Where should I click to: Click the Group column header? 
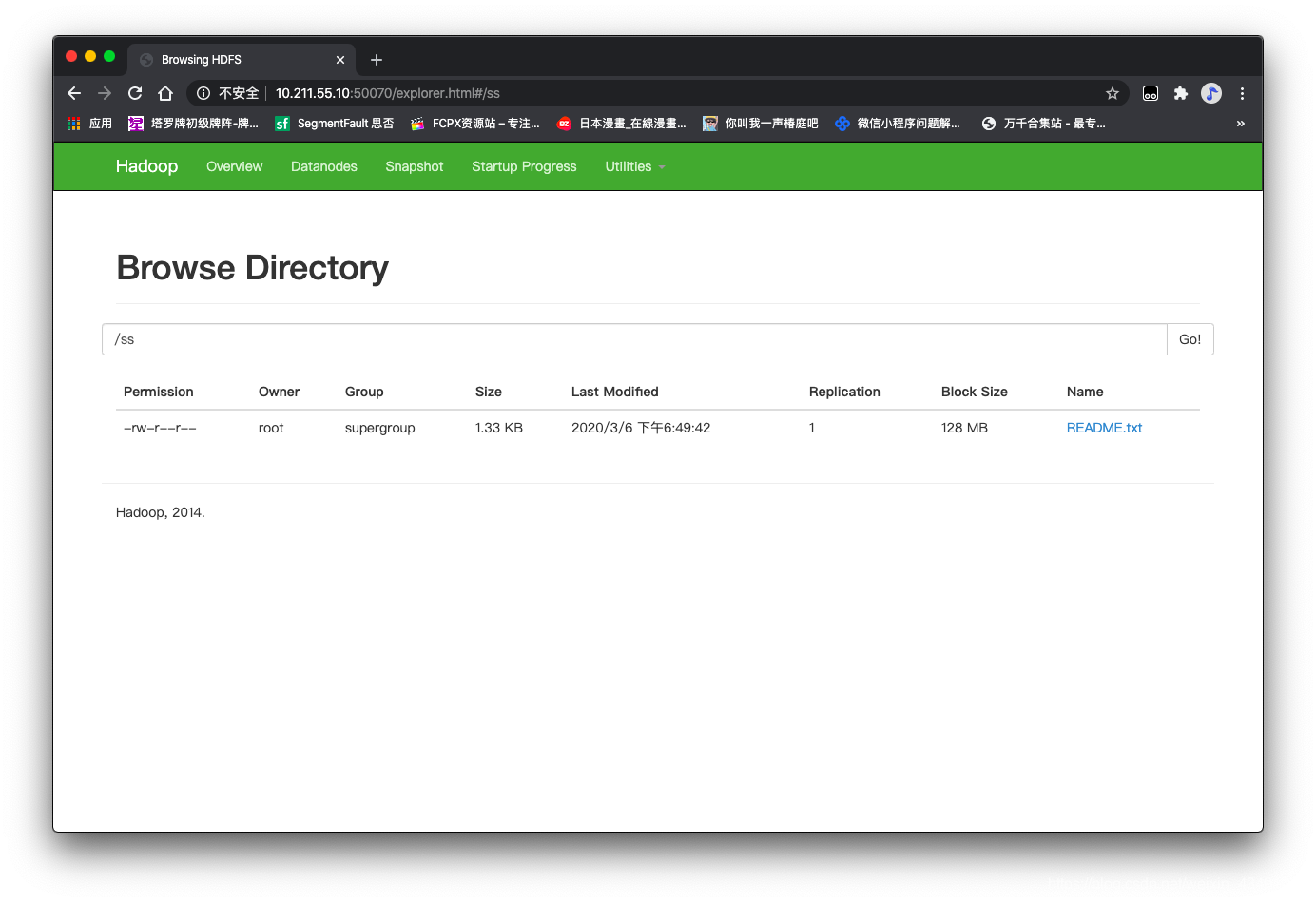pos(364,392)
